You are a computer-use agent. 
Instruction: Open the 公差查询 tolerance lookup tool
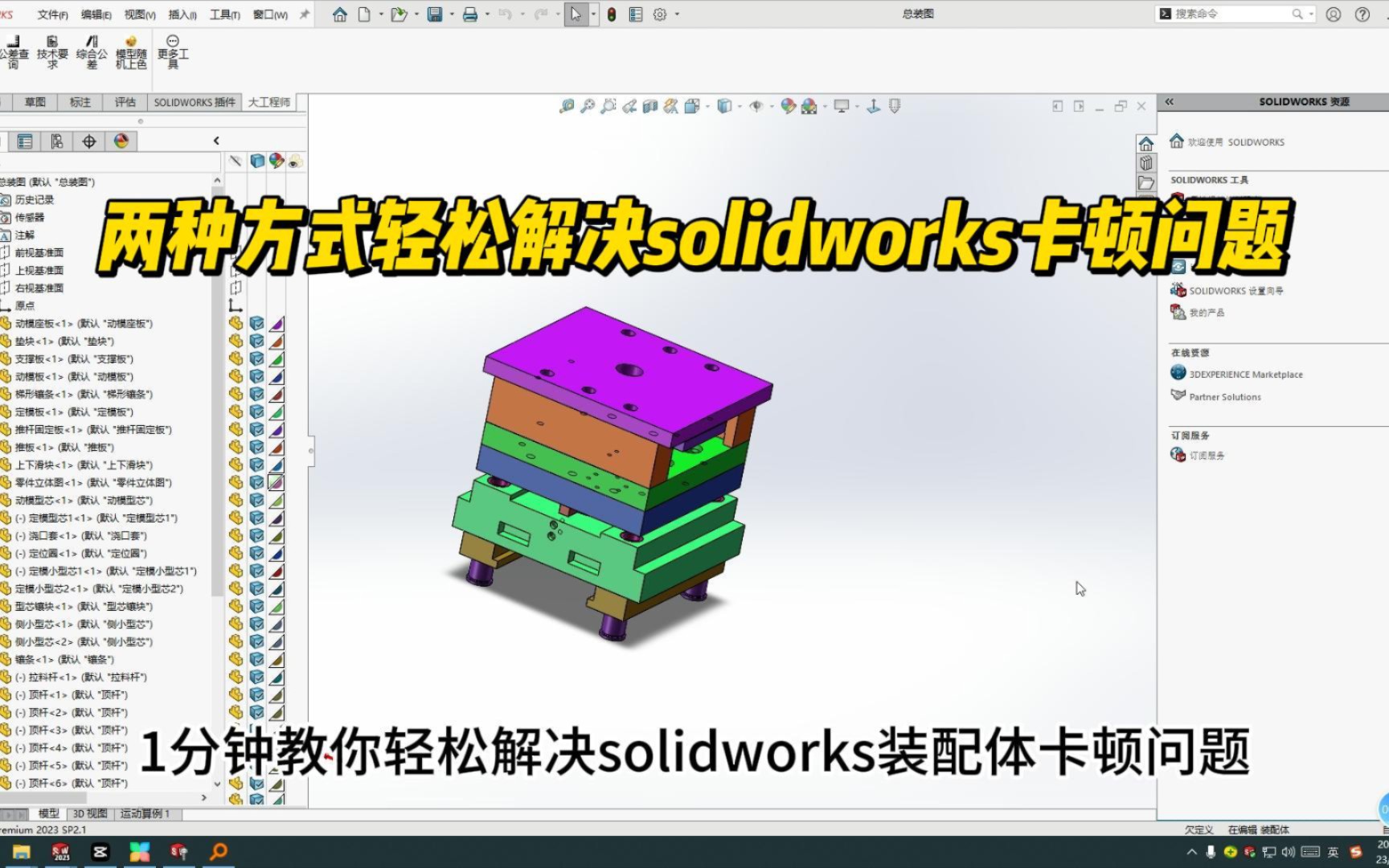pos(14,52)
